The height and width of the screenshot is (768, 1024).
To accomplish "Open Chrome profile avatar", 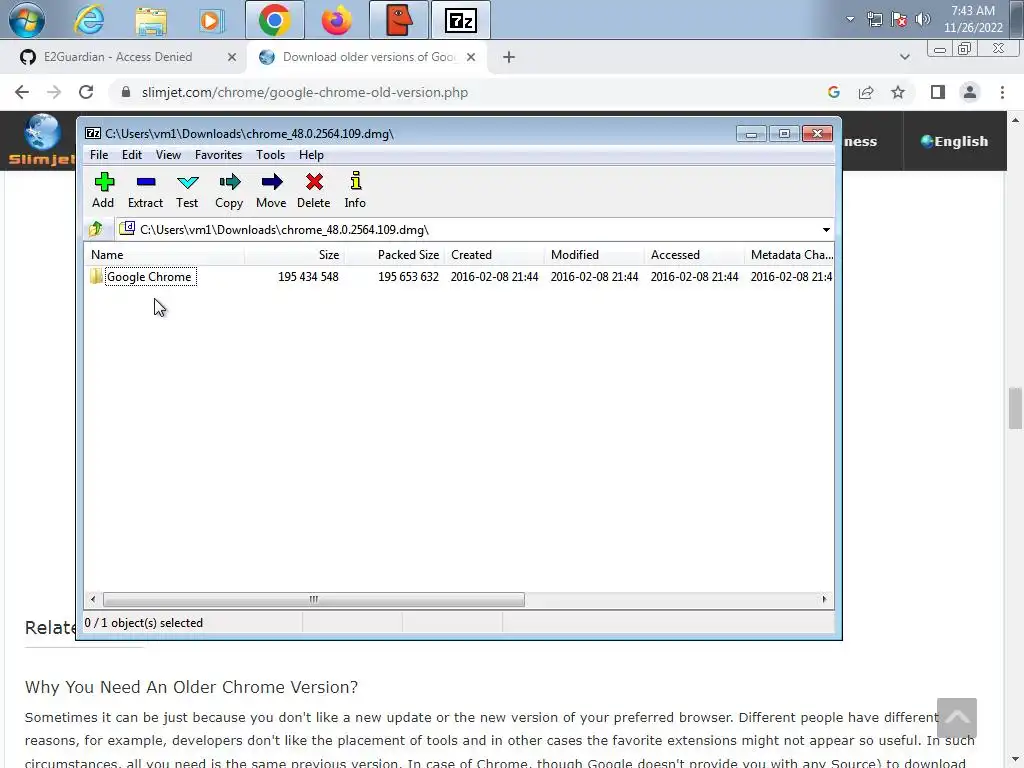I will [970, 92].
